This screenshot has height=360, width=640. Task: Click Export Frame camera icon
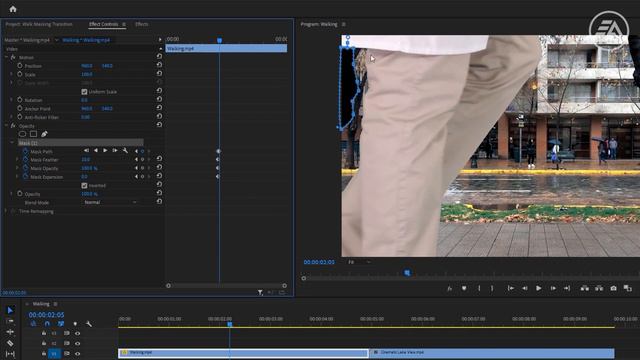[613, 288]
